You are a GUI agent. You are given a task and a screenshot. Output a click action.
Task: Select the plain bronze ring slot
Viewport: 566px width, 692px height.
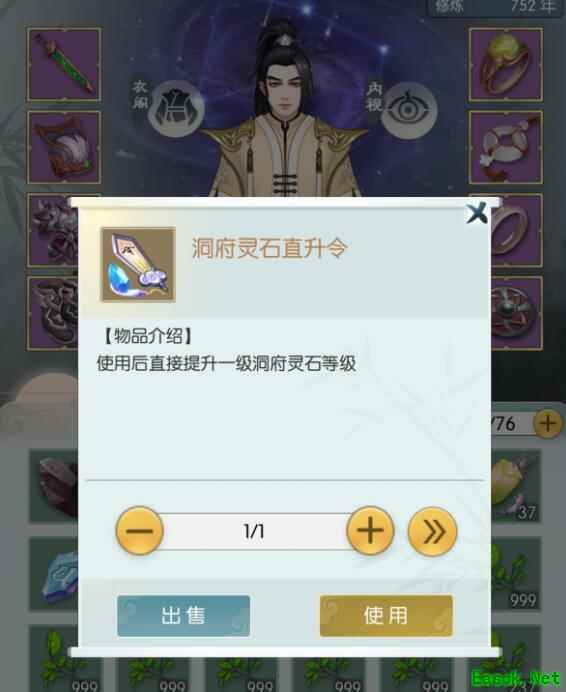pos(517,230)
